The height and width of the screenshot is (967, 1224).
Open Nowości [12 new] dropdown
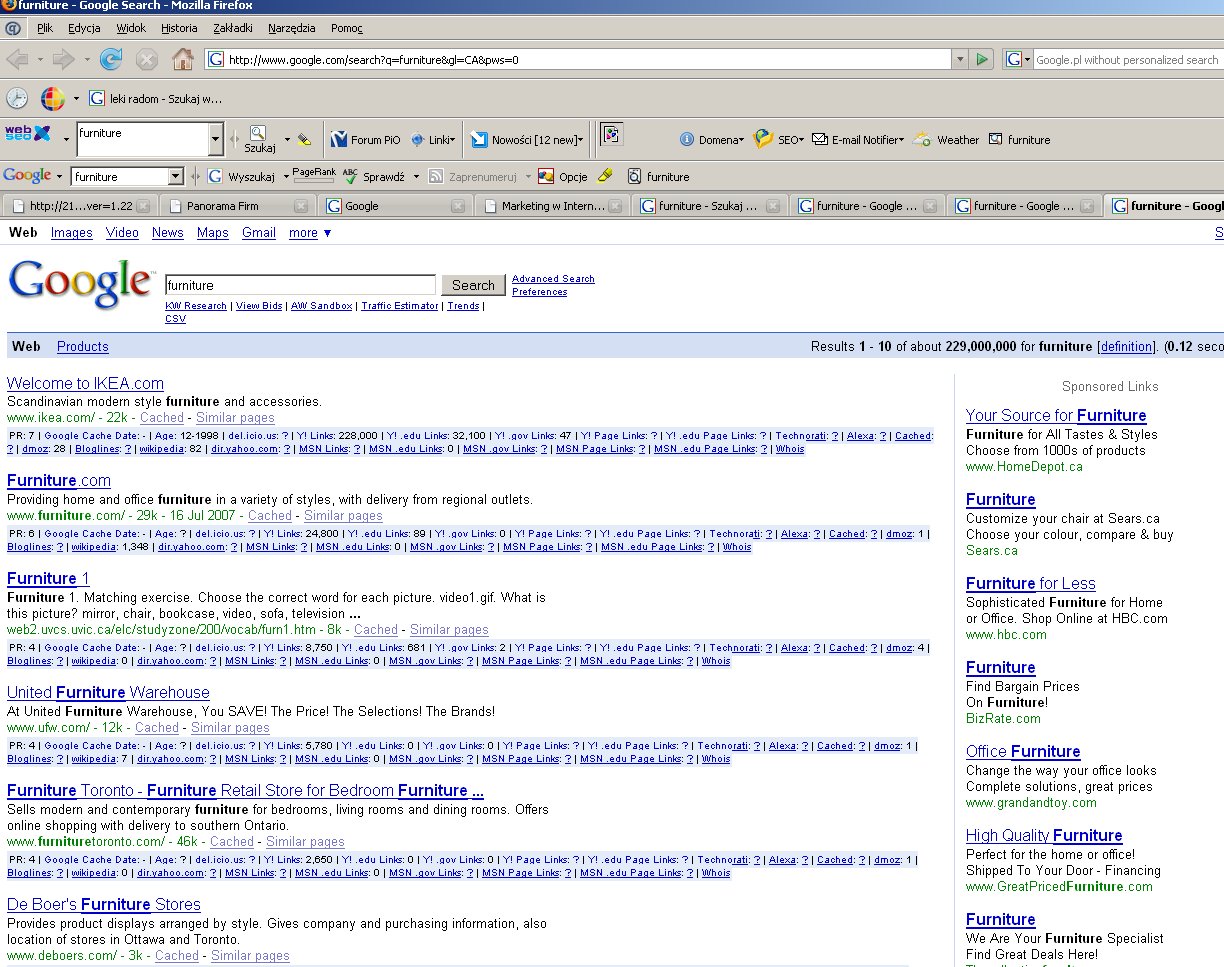pyautogui.click(x=527, y=140)
